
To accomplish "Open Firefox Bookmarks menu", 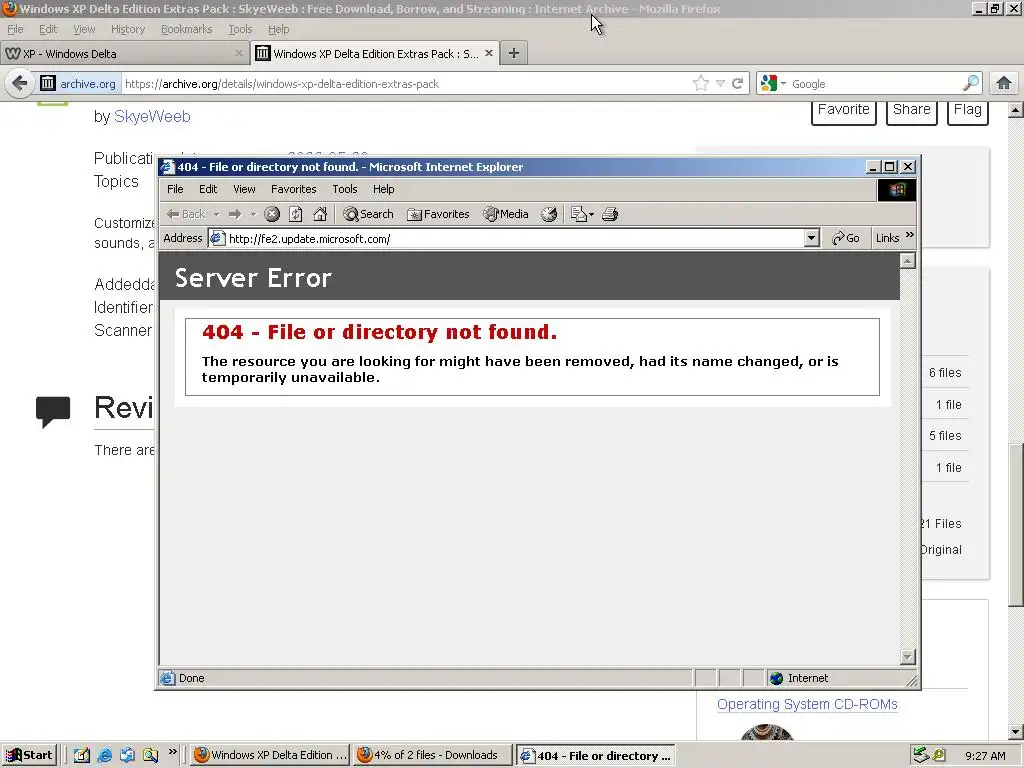I will pyautogui.click(x=186, y=29).
